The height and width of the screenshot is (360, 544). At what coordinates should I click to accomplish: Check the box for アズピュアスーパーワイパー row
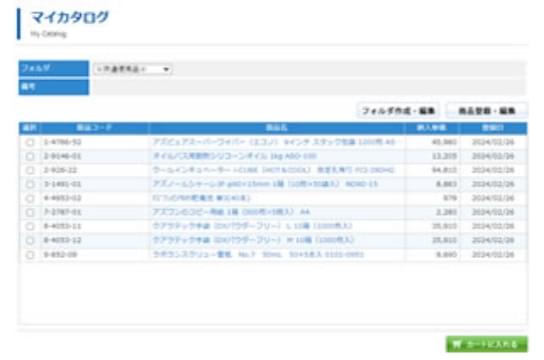tap(30, 142)
